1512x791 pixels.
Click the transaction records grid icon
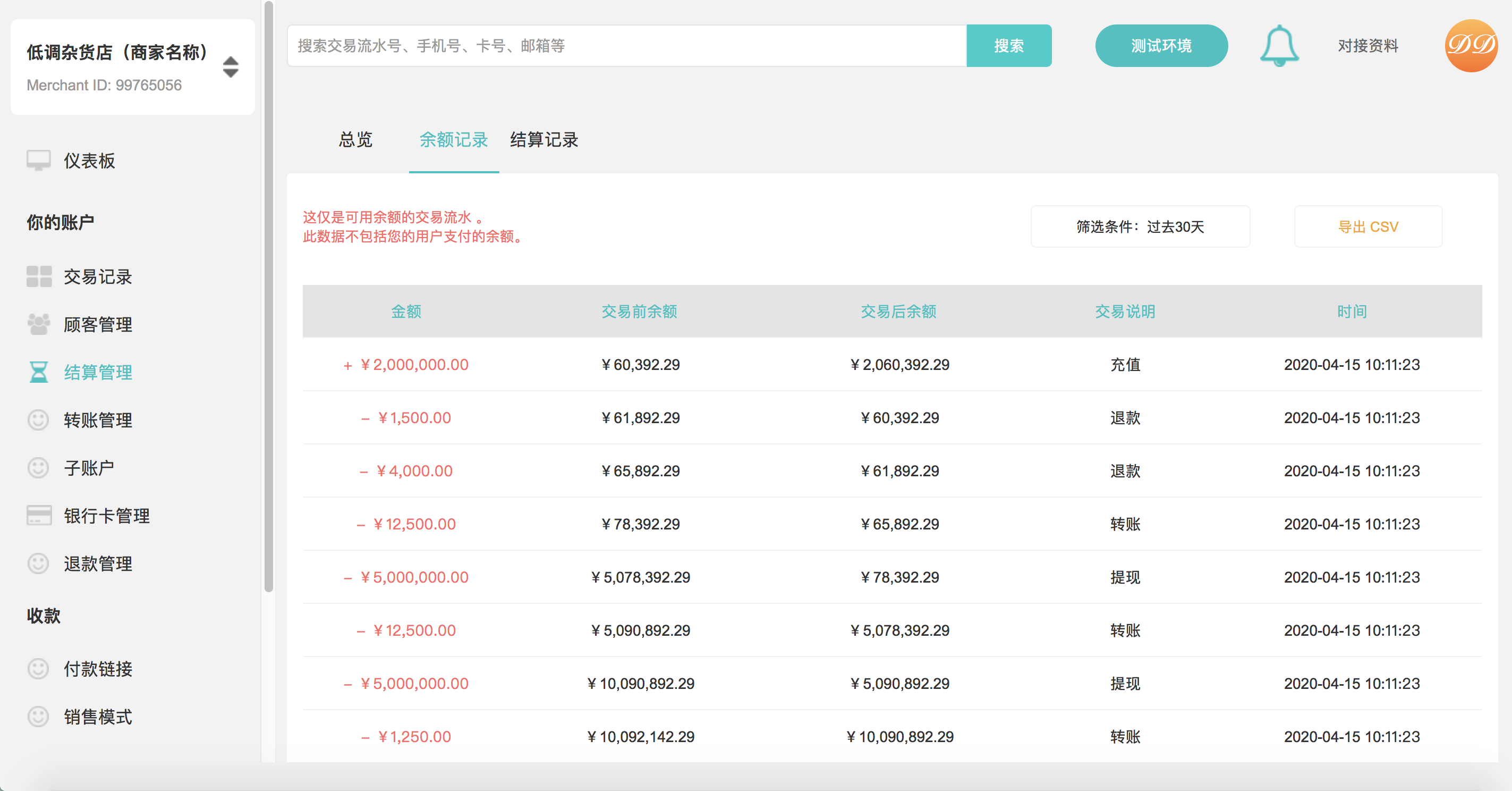pos(39,276)
